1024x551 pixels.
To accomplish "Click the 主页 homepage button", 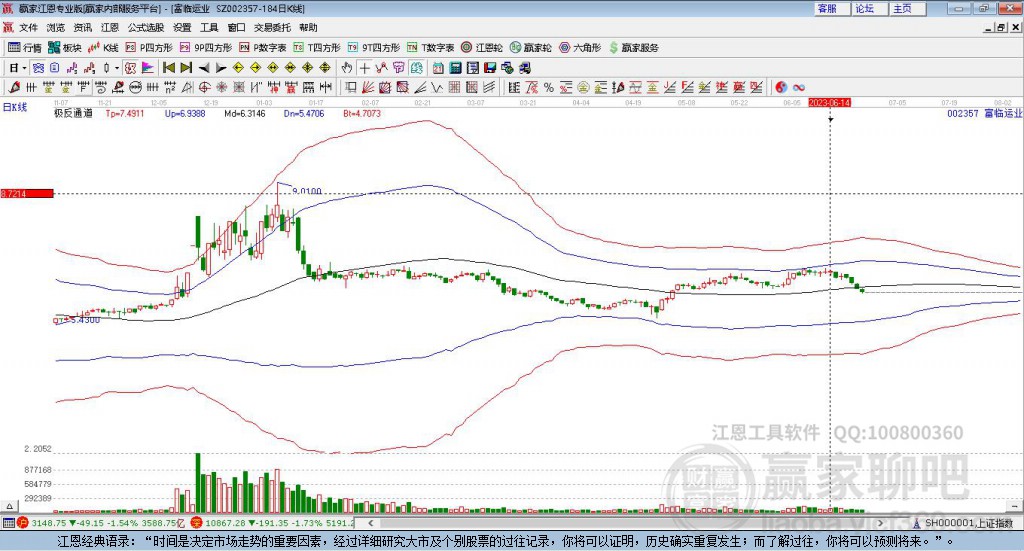I will point(908,8).
